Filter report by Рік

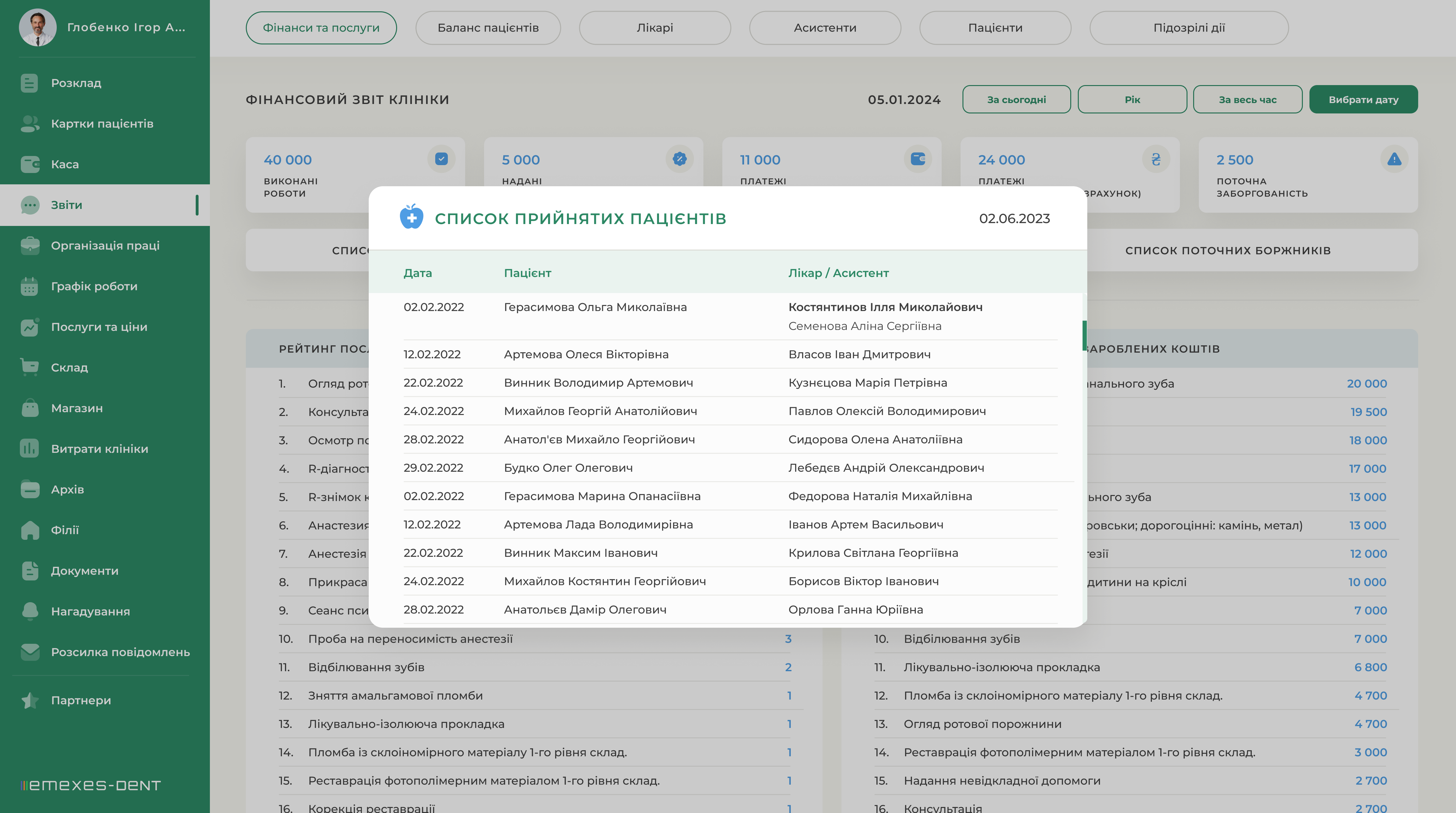pyautogui.click(x=1132, y=100)
